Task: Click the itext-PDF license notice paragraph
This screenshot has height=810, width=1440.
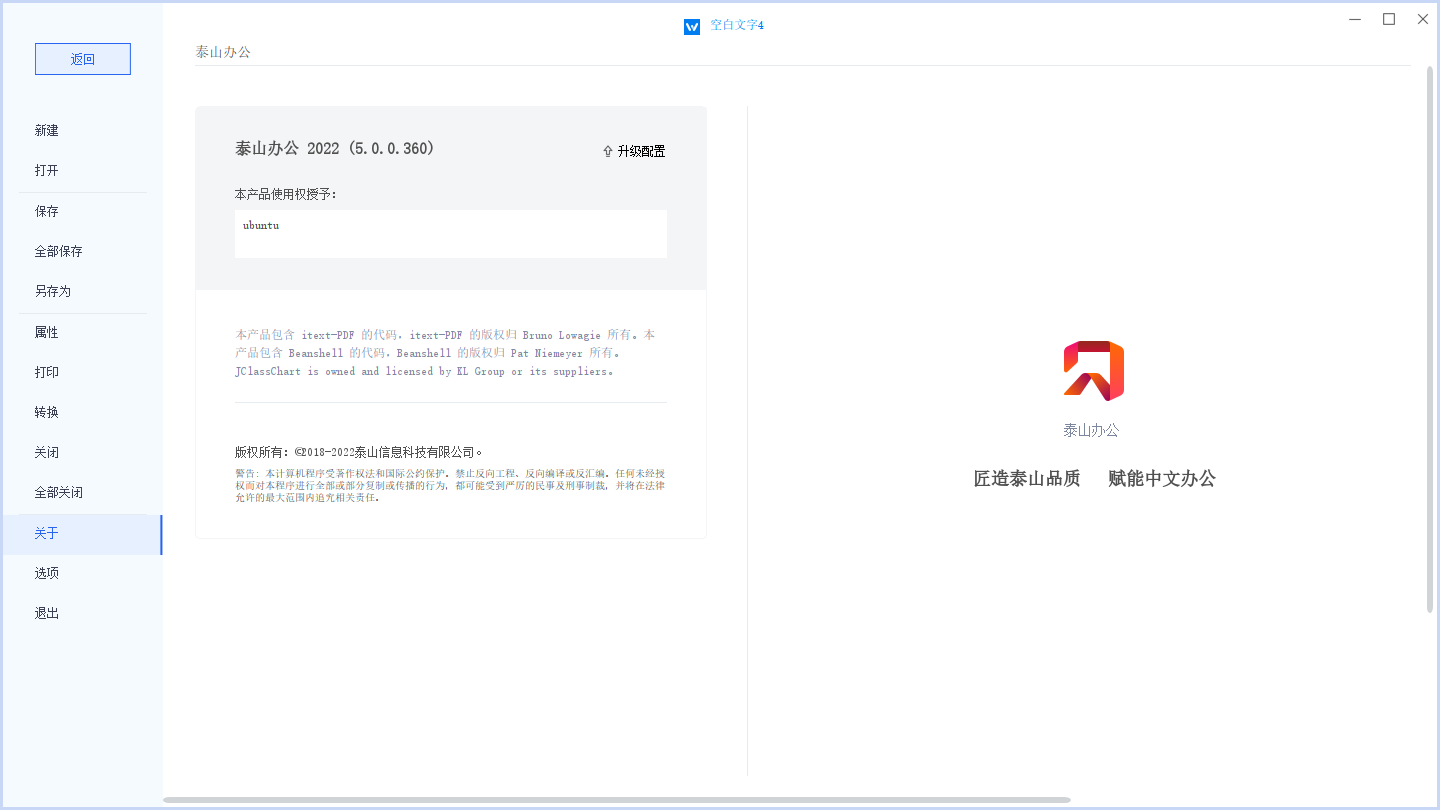Action: [x=445, y=353]
